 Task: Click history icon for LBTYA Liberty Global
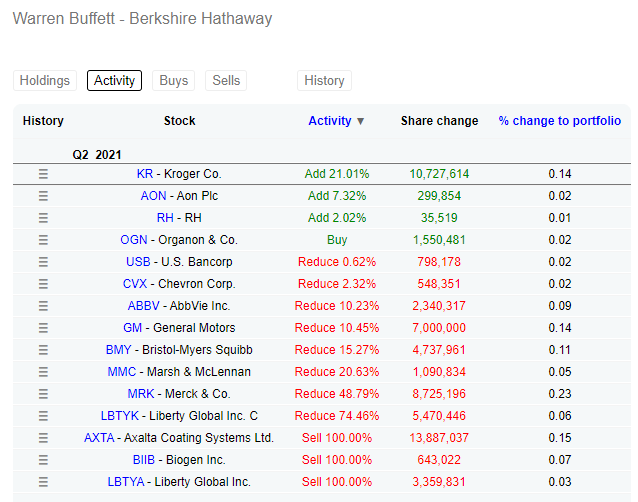(x=43, y=482)
